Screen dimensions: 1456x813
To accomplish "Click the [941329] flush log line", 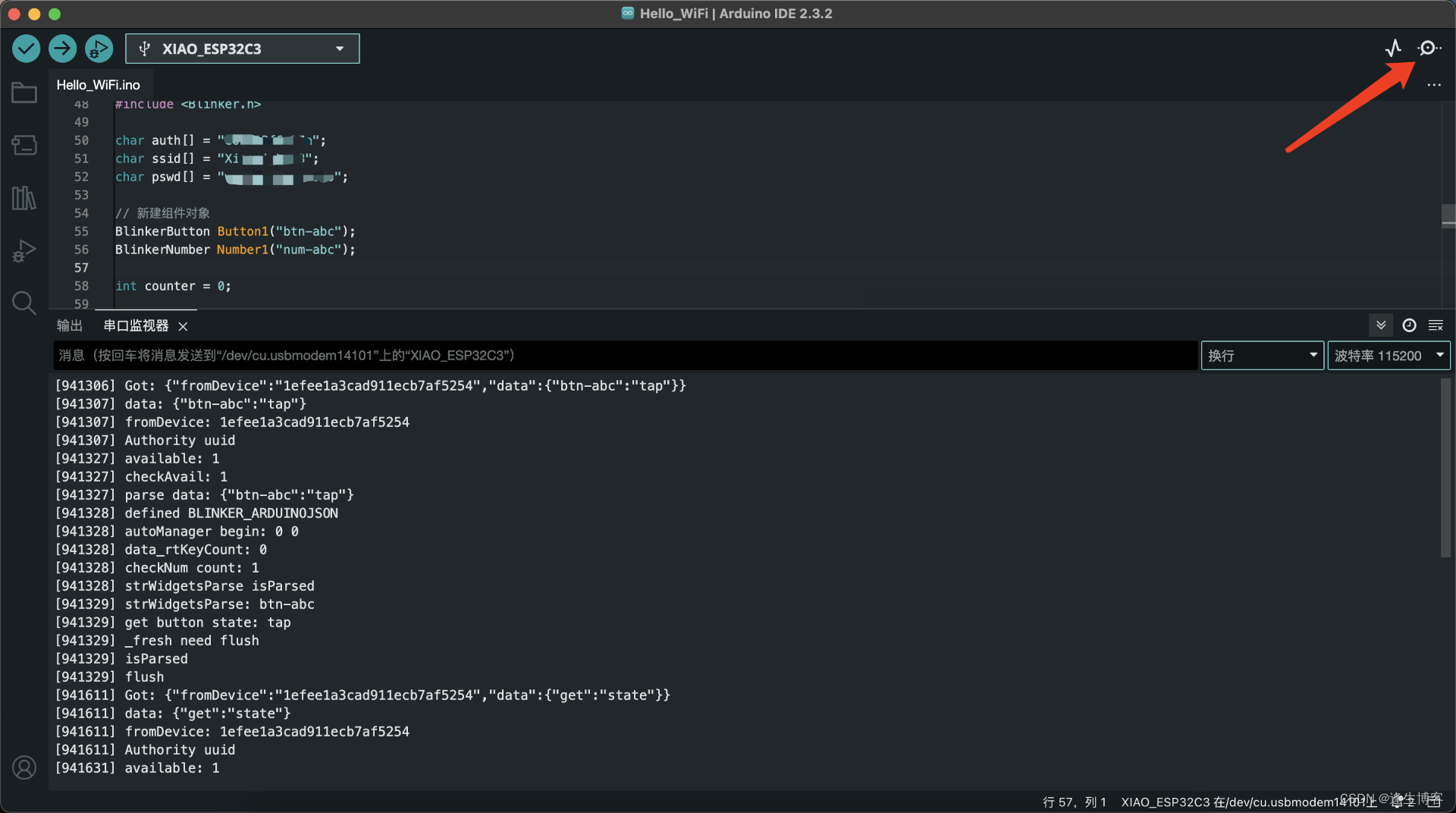I will coord(109,677).
